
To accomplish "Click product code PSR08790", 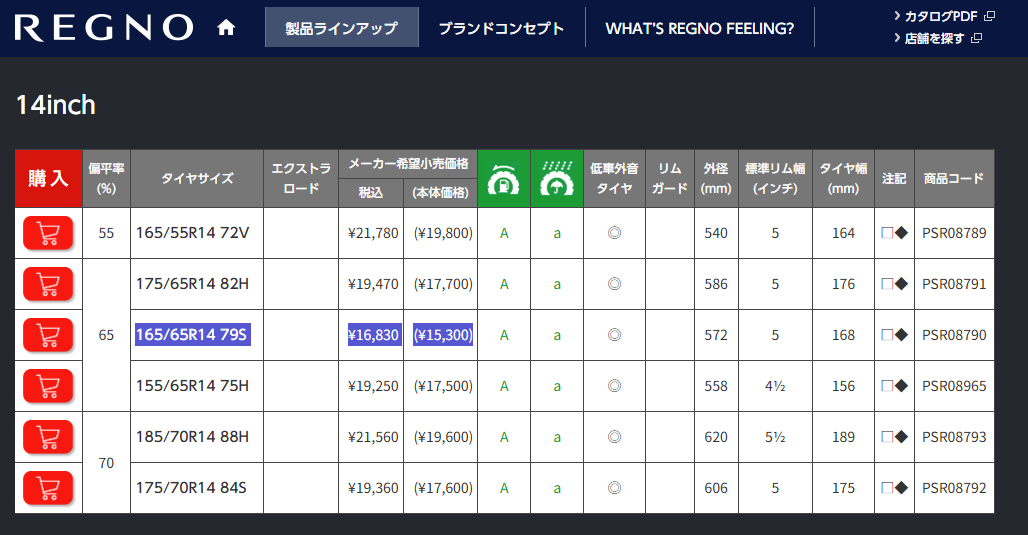I will click(954, 335).
